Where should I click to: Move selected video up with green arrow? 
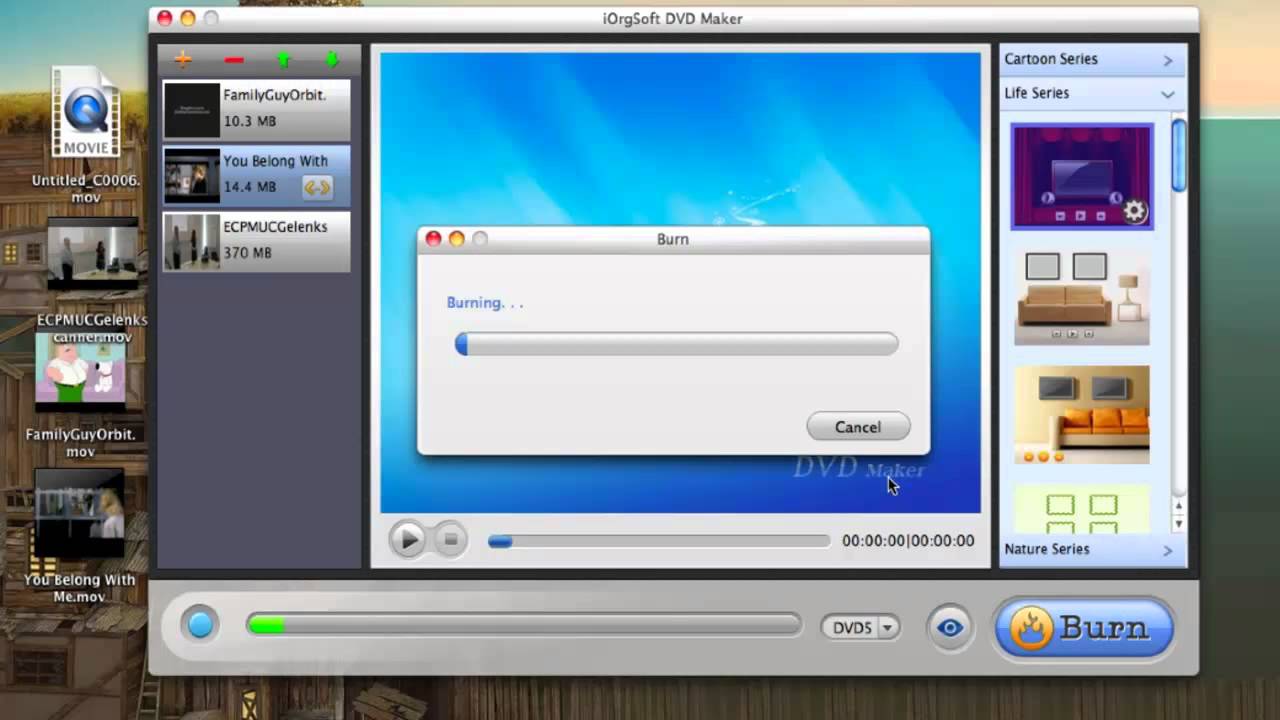pos(284,60)
